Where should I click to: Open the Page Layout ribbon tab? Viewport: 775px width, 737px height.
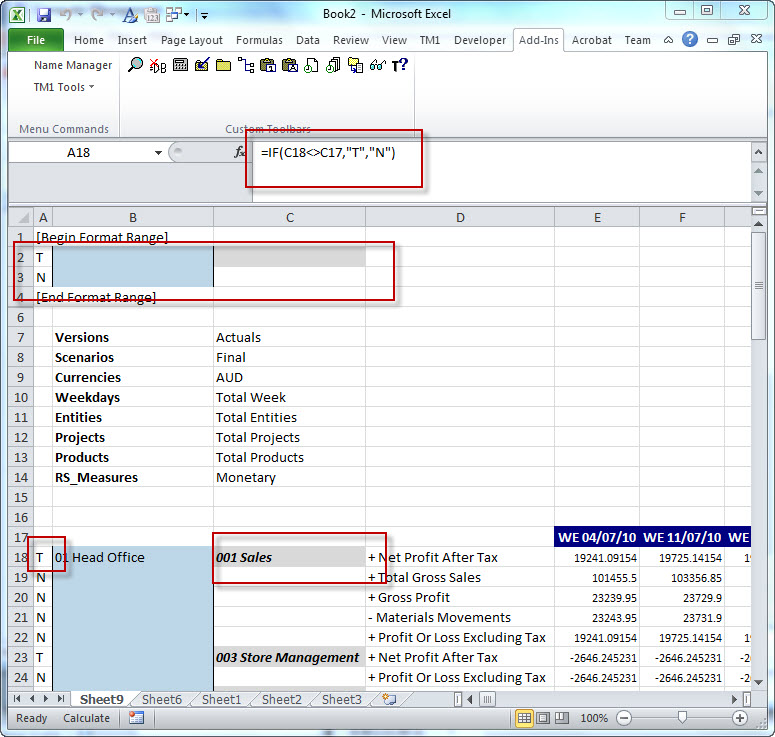coord(192,40)
